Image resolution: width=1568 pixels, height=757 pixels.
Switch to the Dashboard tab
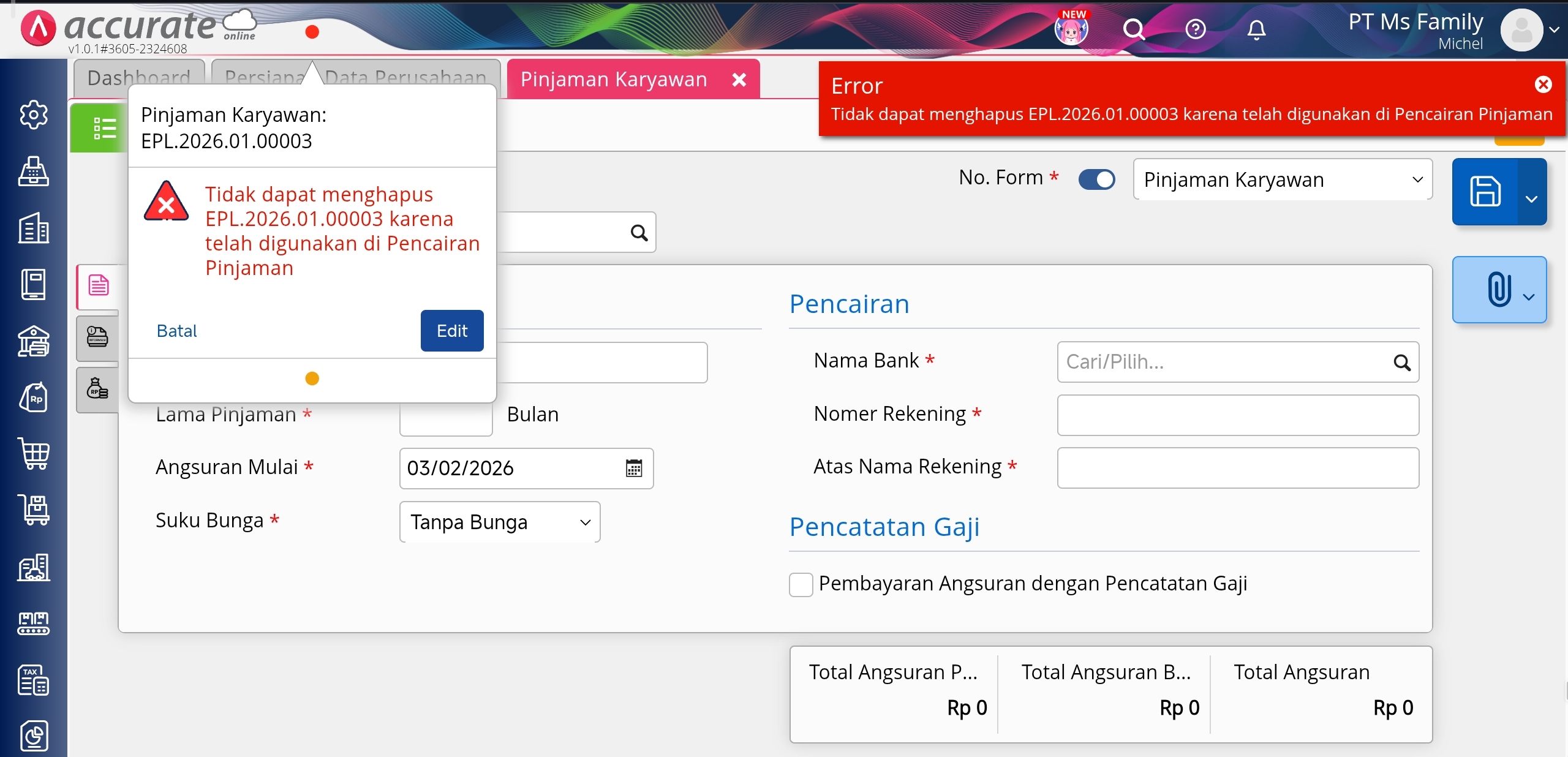click(x=139, y=78)
